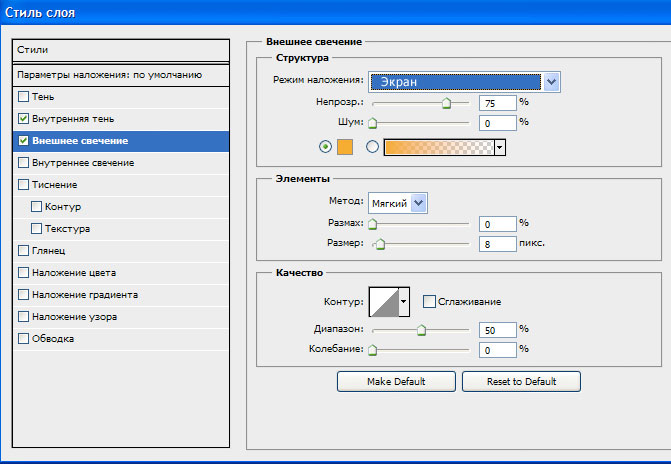The height and width of the screenshot is (464, 671).
Task: Open the gradient preset dropdown arrow
Action: 499,147
